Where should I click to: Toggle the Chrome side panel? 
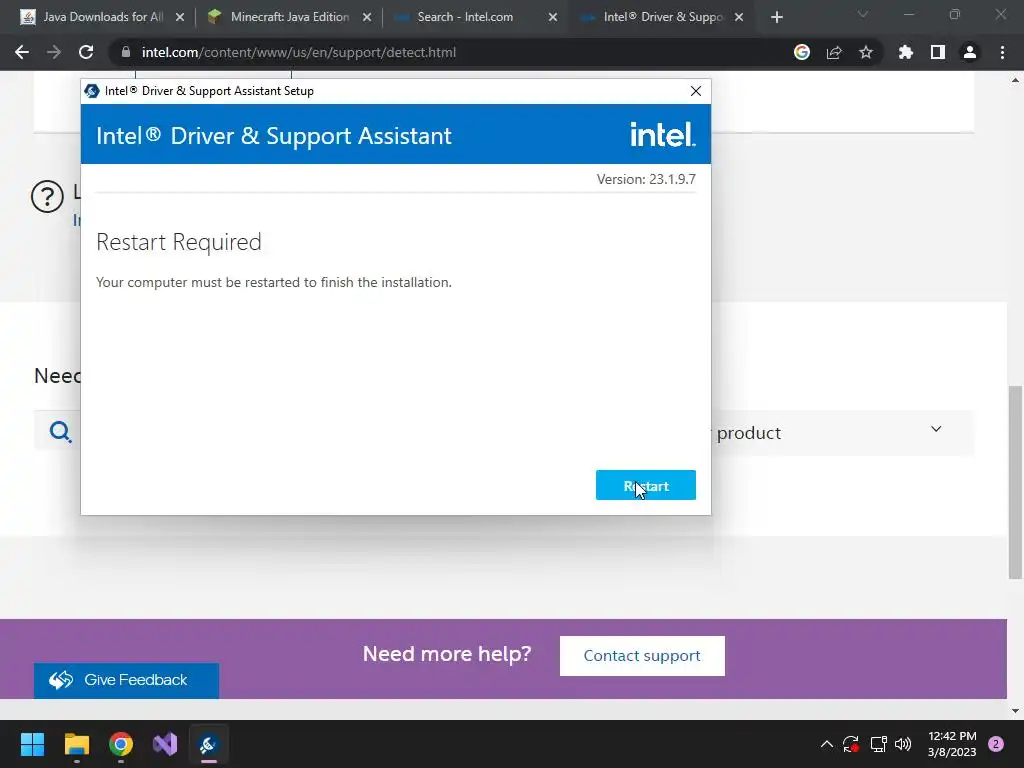click(938, 52)
